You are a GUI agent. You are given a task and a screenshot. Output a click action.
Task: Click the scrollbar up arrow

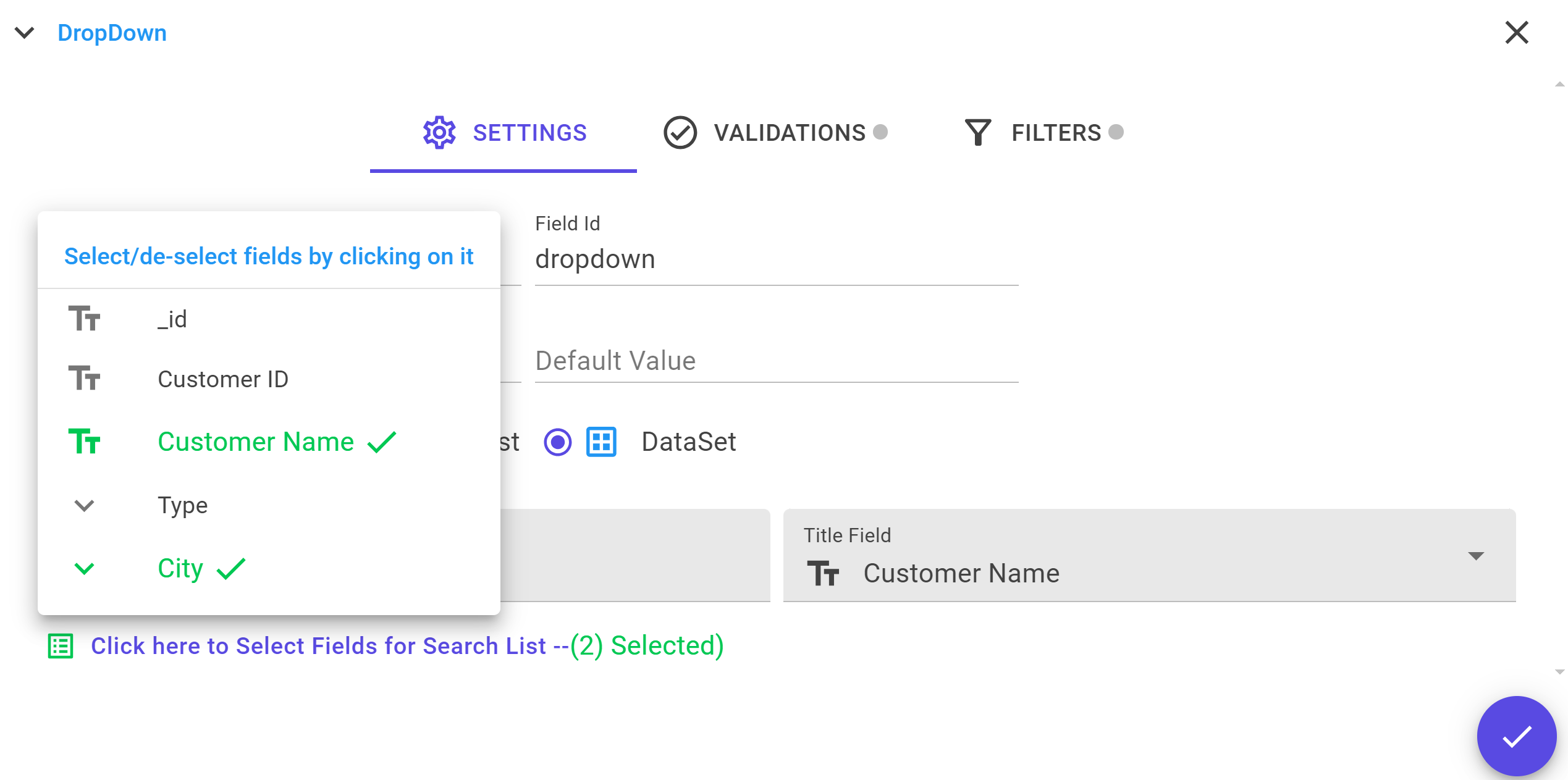pyautogui.click(x=1560, y=85)
